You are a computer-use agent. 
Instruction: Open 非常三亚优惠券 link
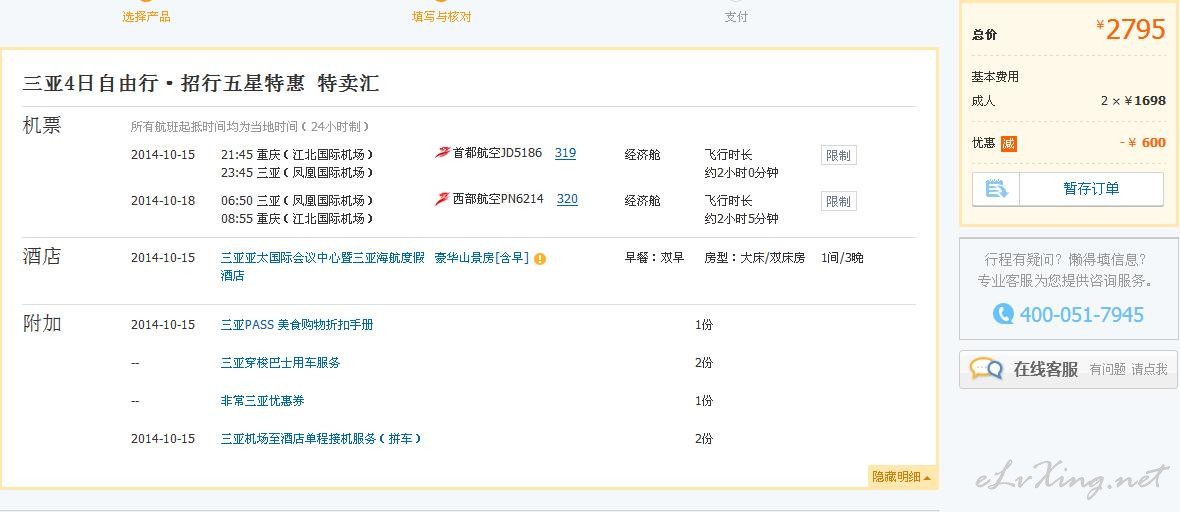coord(262,401)
